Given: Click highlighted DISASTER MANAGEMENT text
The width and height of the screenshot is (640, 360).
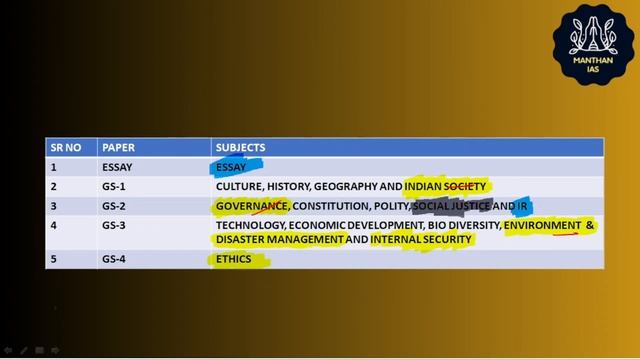Looking at the screenshot, I should click(280, 239).
